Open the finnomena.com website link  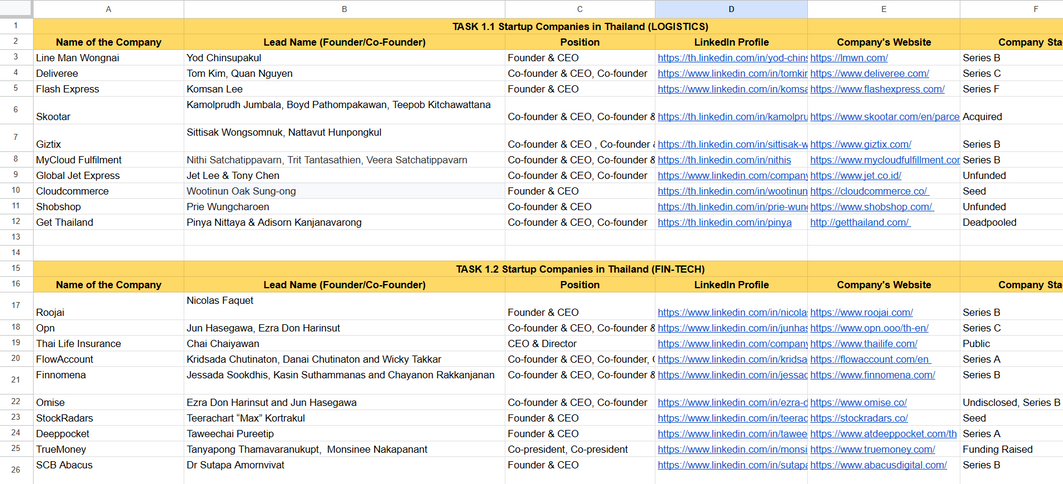click(873, 375)
